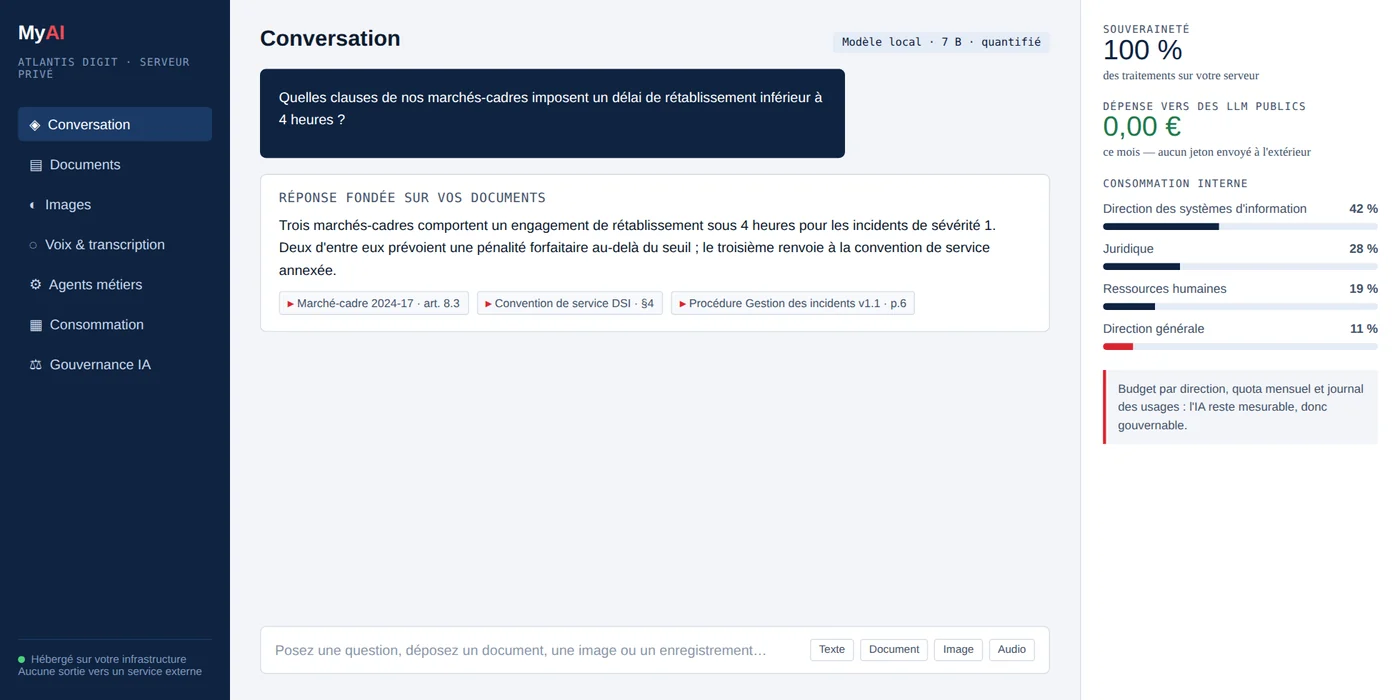Open the Consommation page
Screen dimensions: 1400x700
tap(115, 324)
